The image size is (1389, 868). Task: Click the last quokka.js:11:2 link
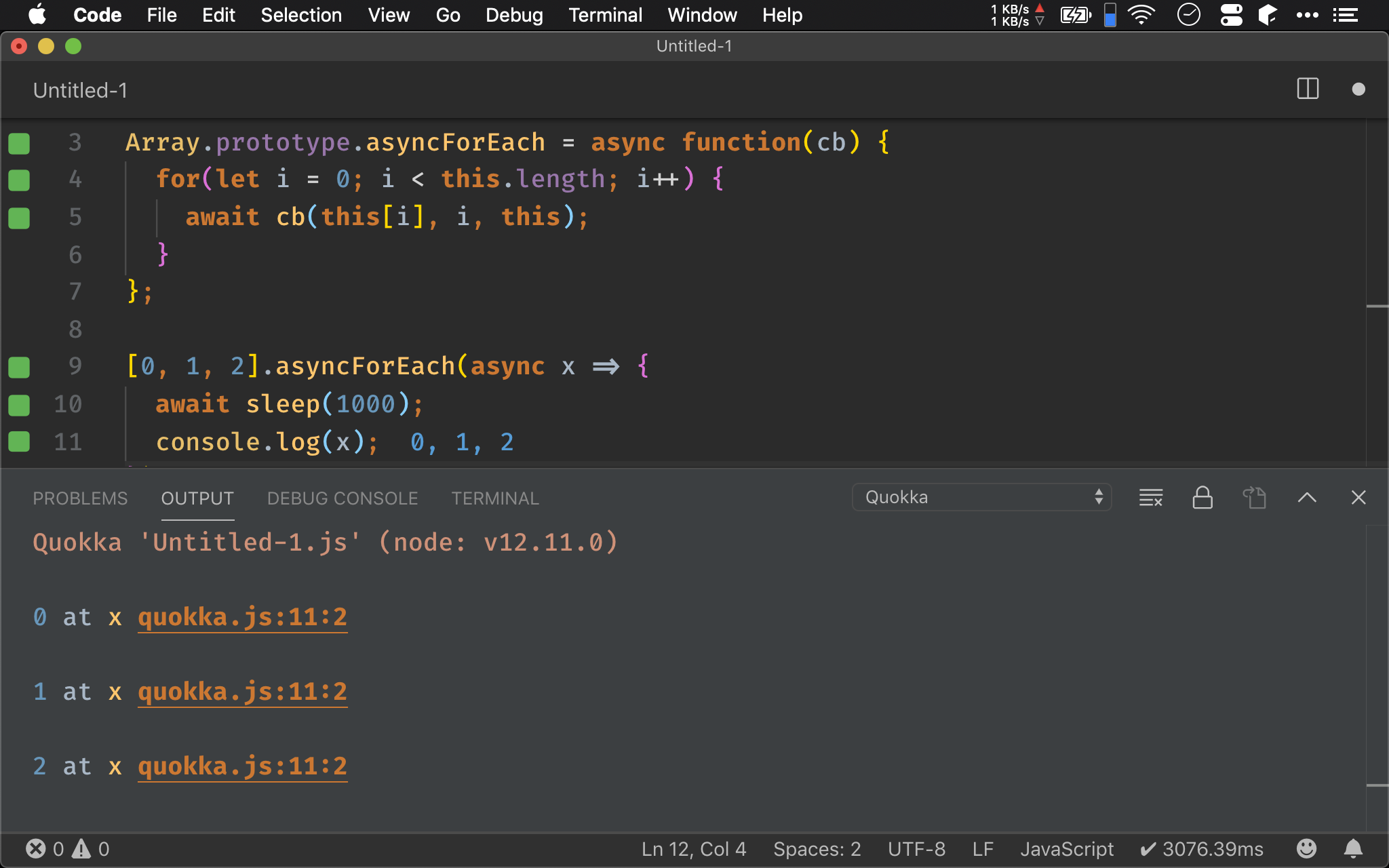[x=242, y=766]
